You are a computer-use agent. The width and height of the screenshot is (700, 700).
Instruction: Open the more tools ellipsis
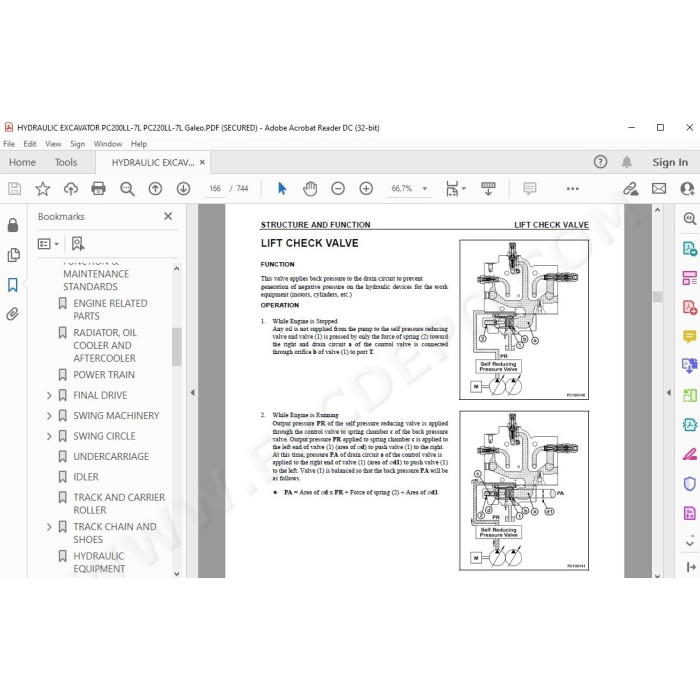(572, 189)
